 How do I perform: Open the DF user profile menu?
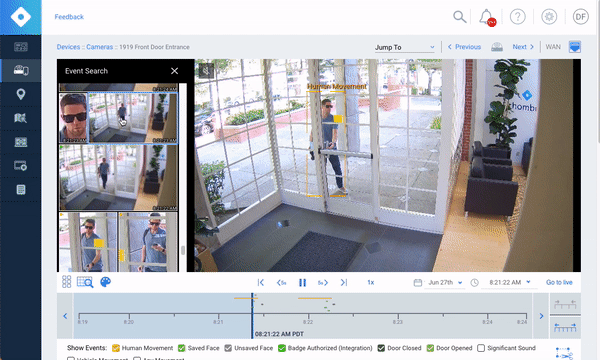coord(580,17)
